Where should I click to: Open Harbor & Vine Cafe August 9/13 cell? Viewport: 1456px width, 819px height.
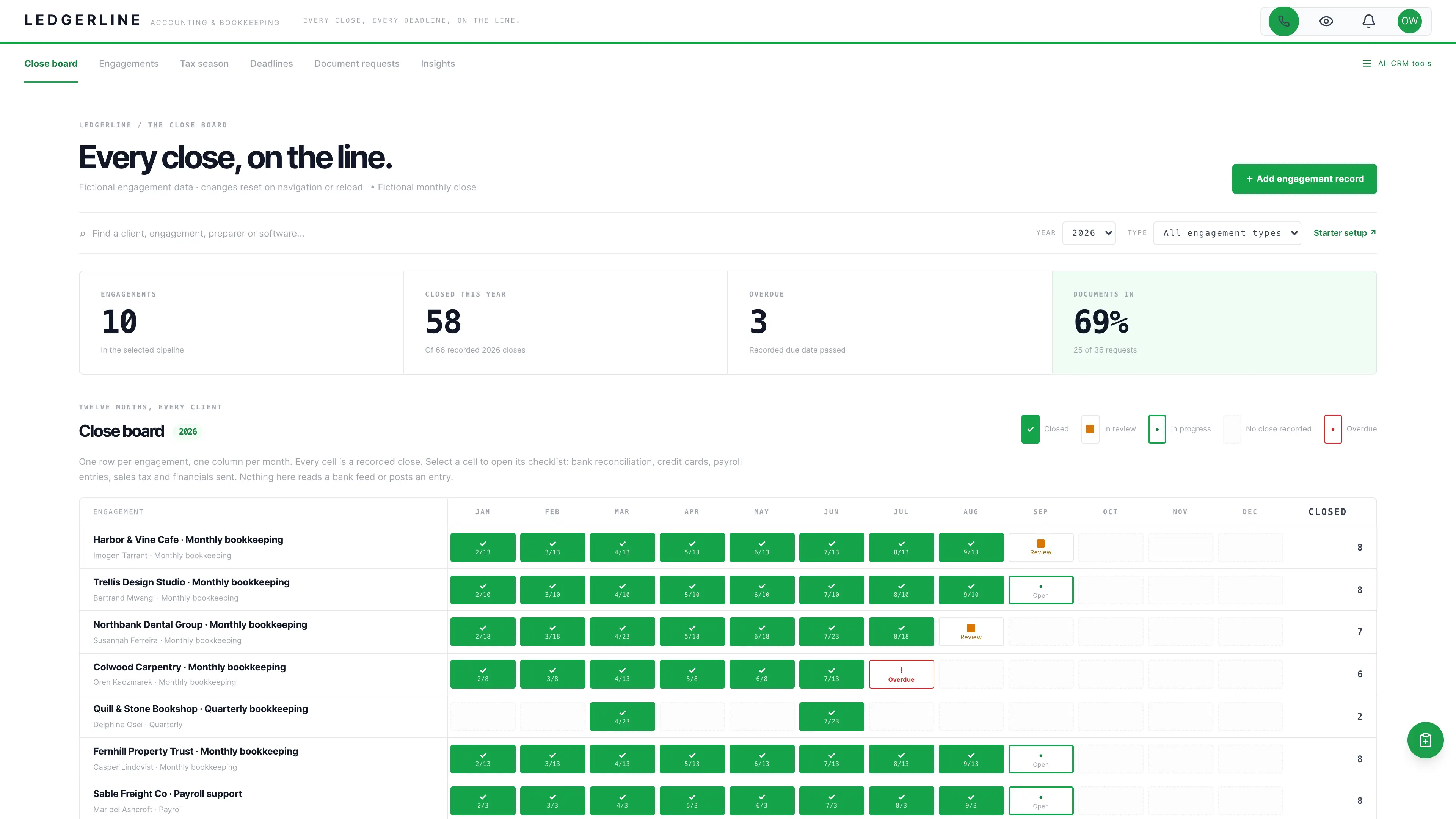[971, 547]
